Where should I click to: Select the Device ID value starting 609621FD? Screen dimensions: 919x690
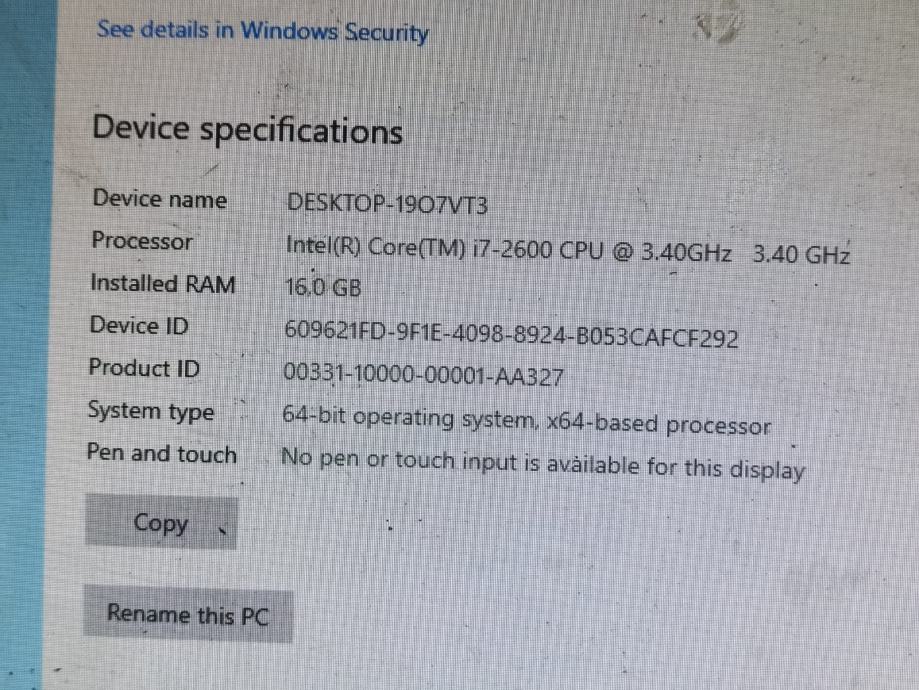point(511,336)
